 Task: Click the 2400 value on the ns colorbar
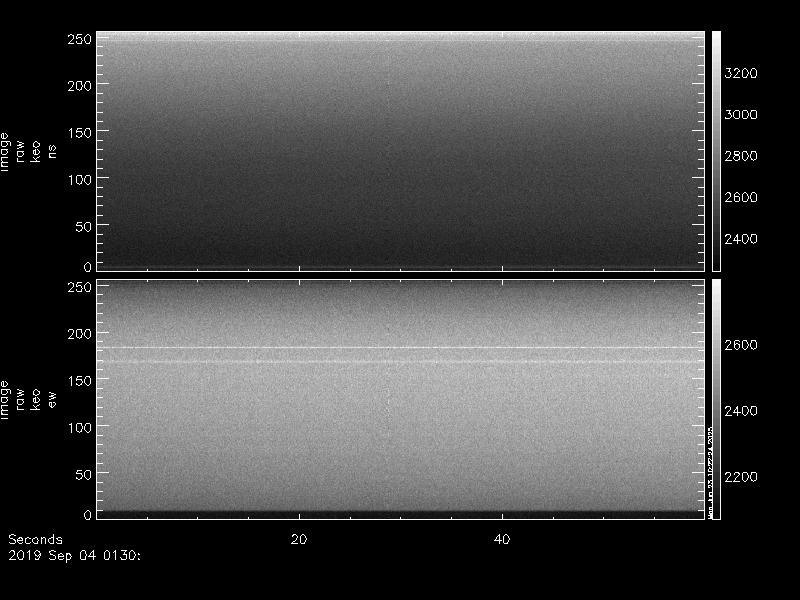(741, 238)
